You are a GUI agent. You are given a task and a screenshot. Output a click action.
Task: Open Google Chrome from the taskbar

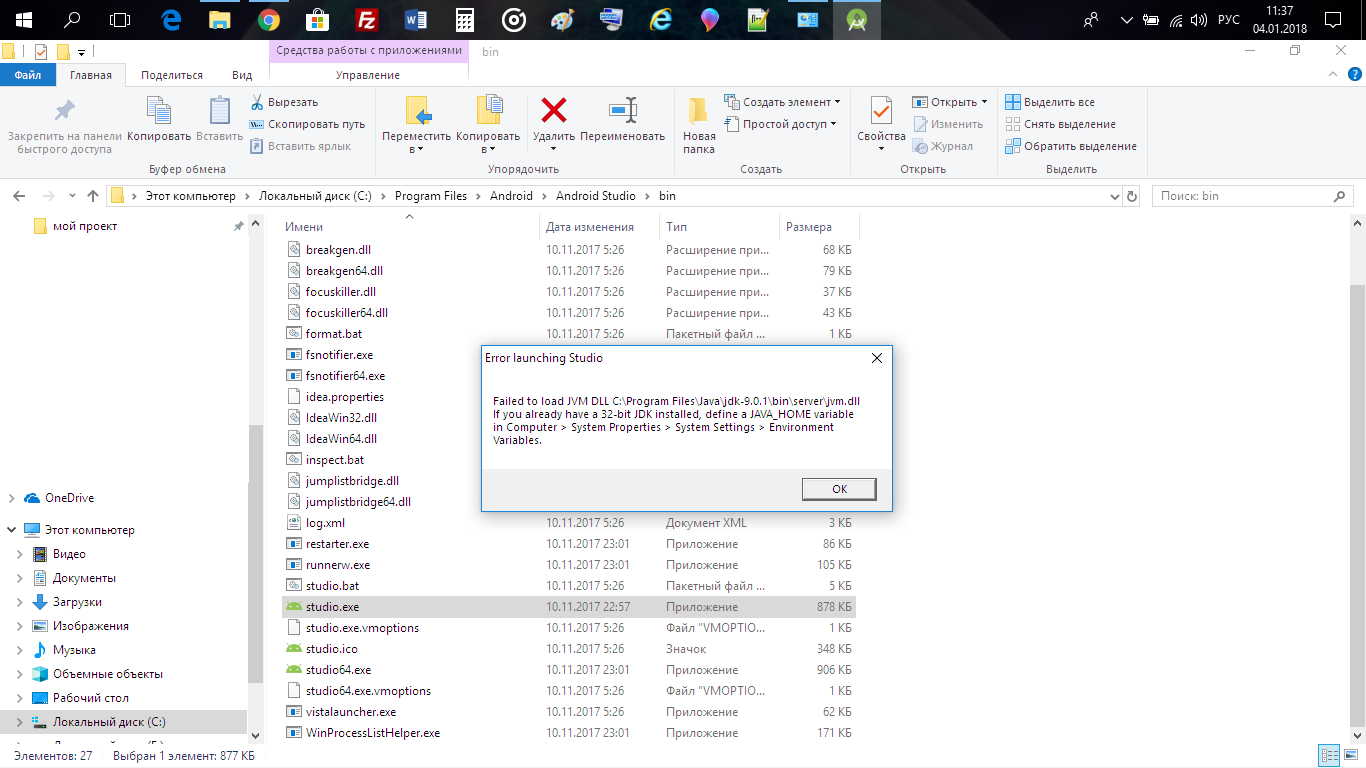[x=268, y=19]
